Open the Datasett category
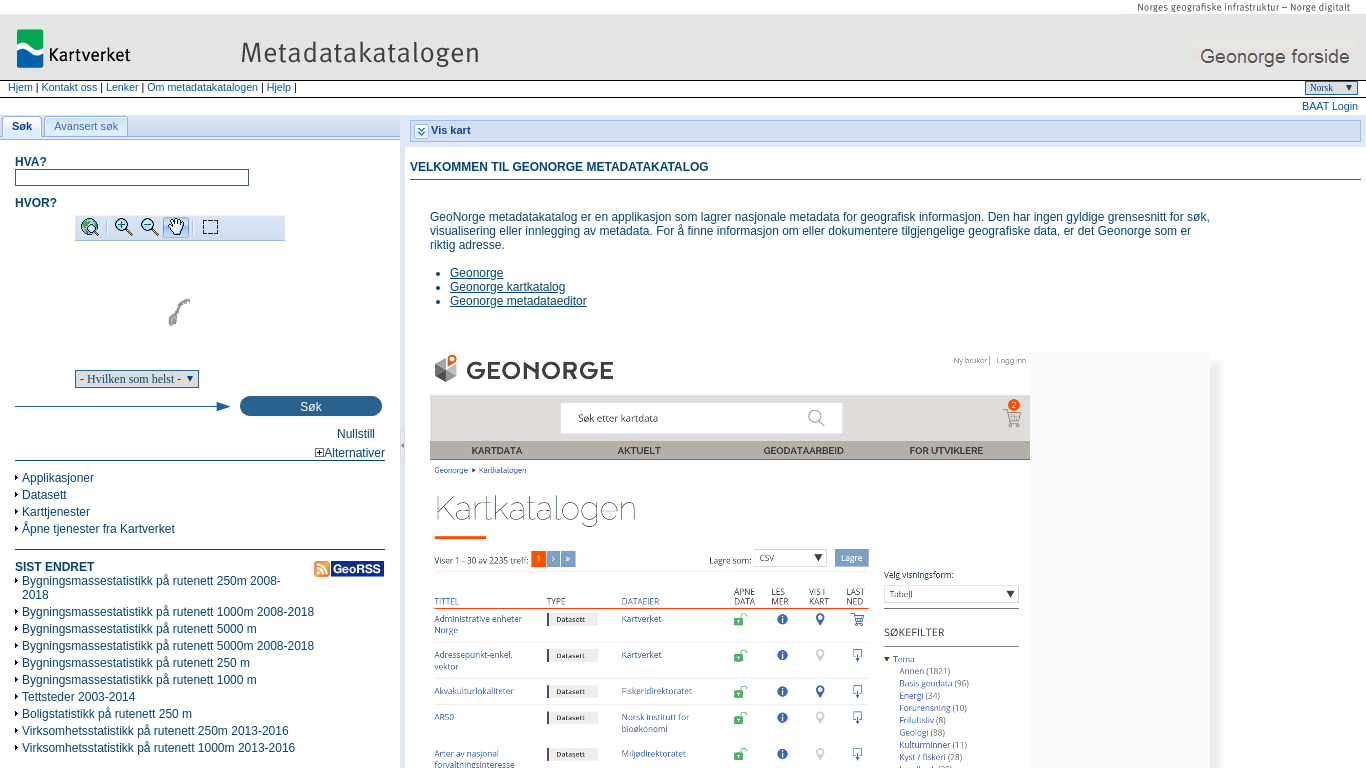This screenshot has width=1366, height=768. [x=44, y=495]
